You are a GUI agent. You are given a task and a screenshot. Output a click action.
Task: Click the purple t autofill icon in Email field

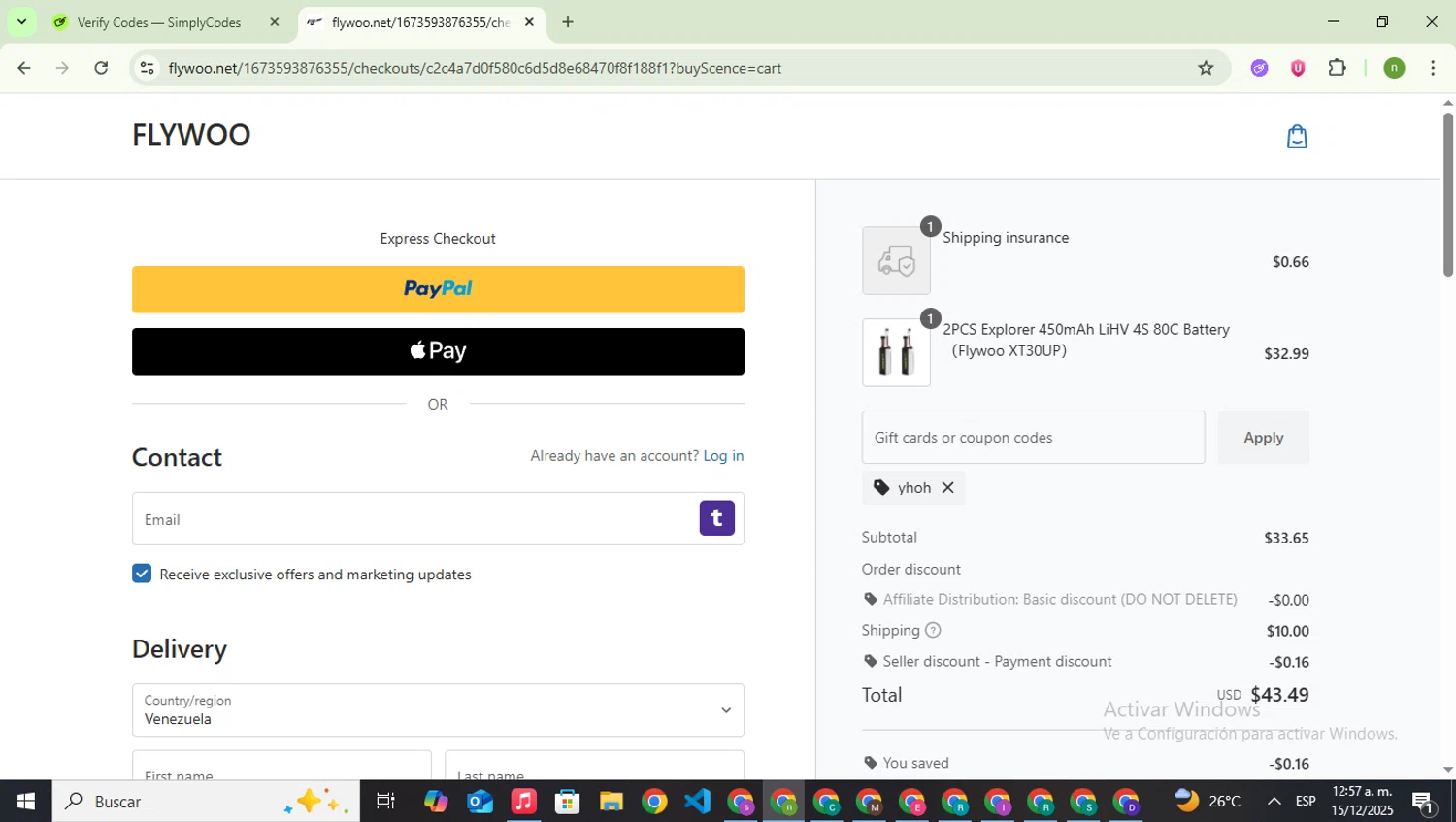pos(716,518)
